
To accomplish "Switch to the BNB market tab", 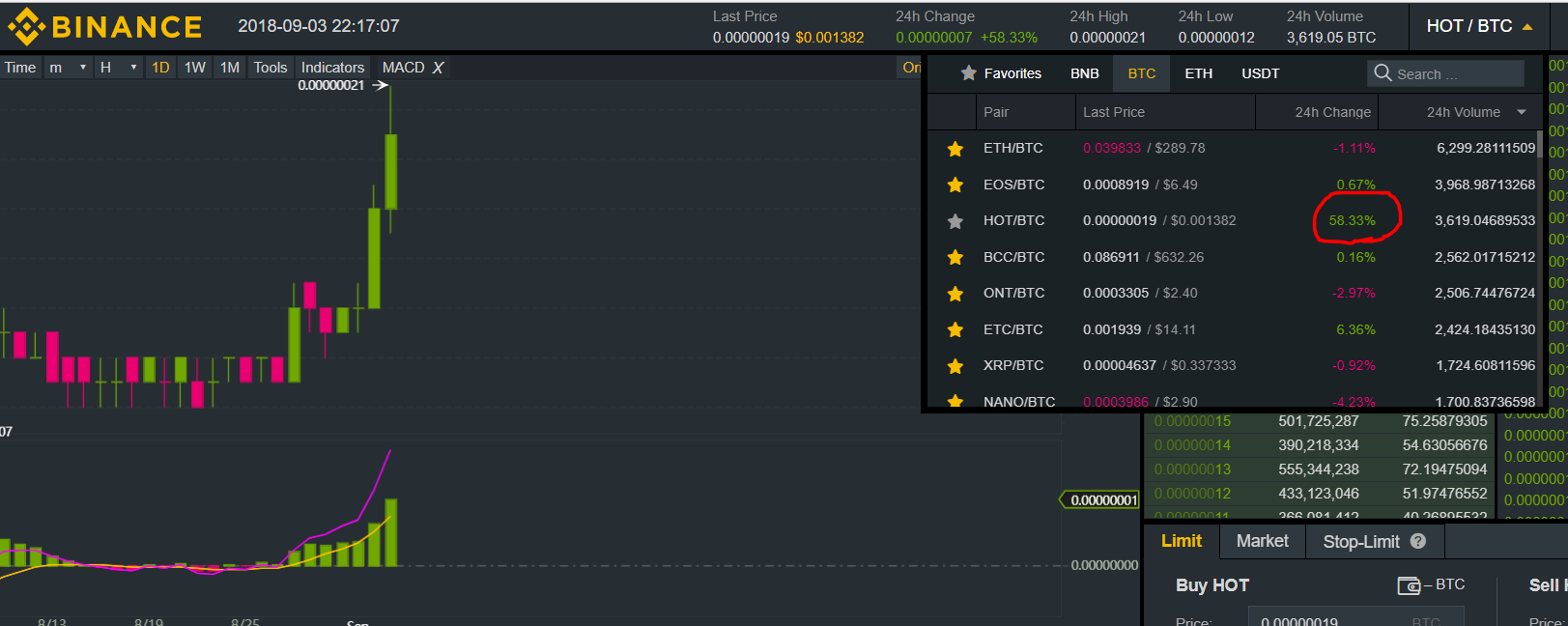I will pyautogui.click(x=1084, y=73).
